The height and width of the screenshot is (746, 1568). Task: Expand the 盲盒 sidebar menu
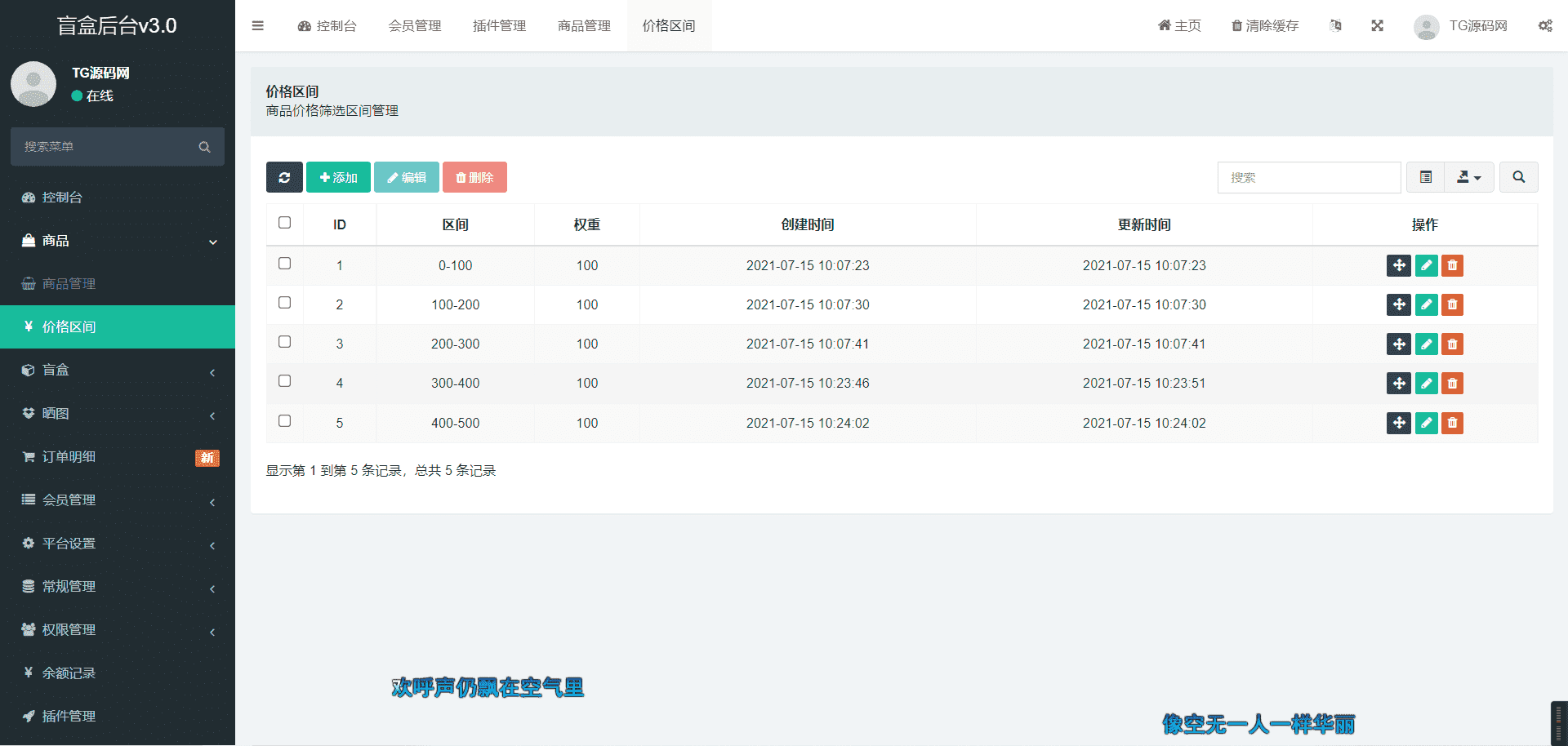[118, 370]
